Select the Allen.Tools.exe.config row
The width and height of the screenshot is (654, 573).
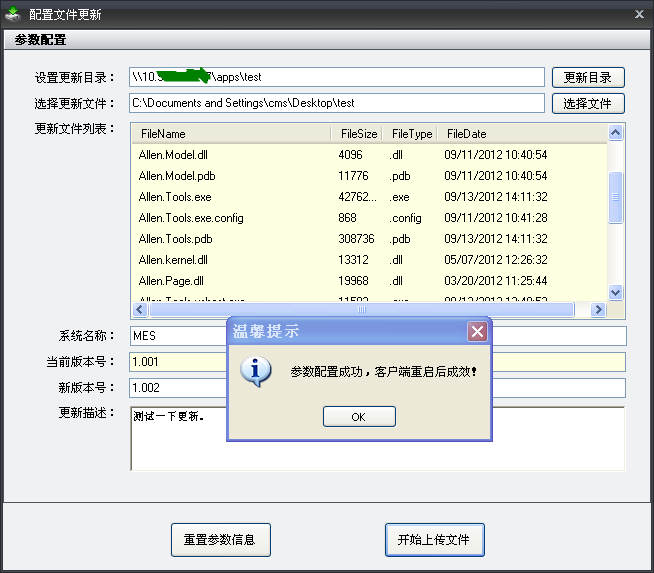370,218
